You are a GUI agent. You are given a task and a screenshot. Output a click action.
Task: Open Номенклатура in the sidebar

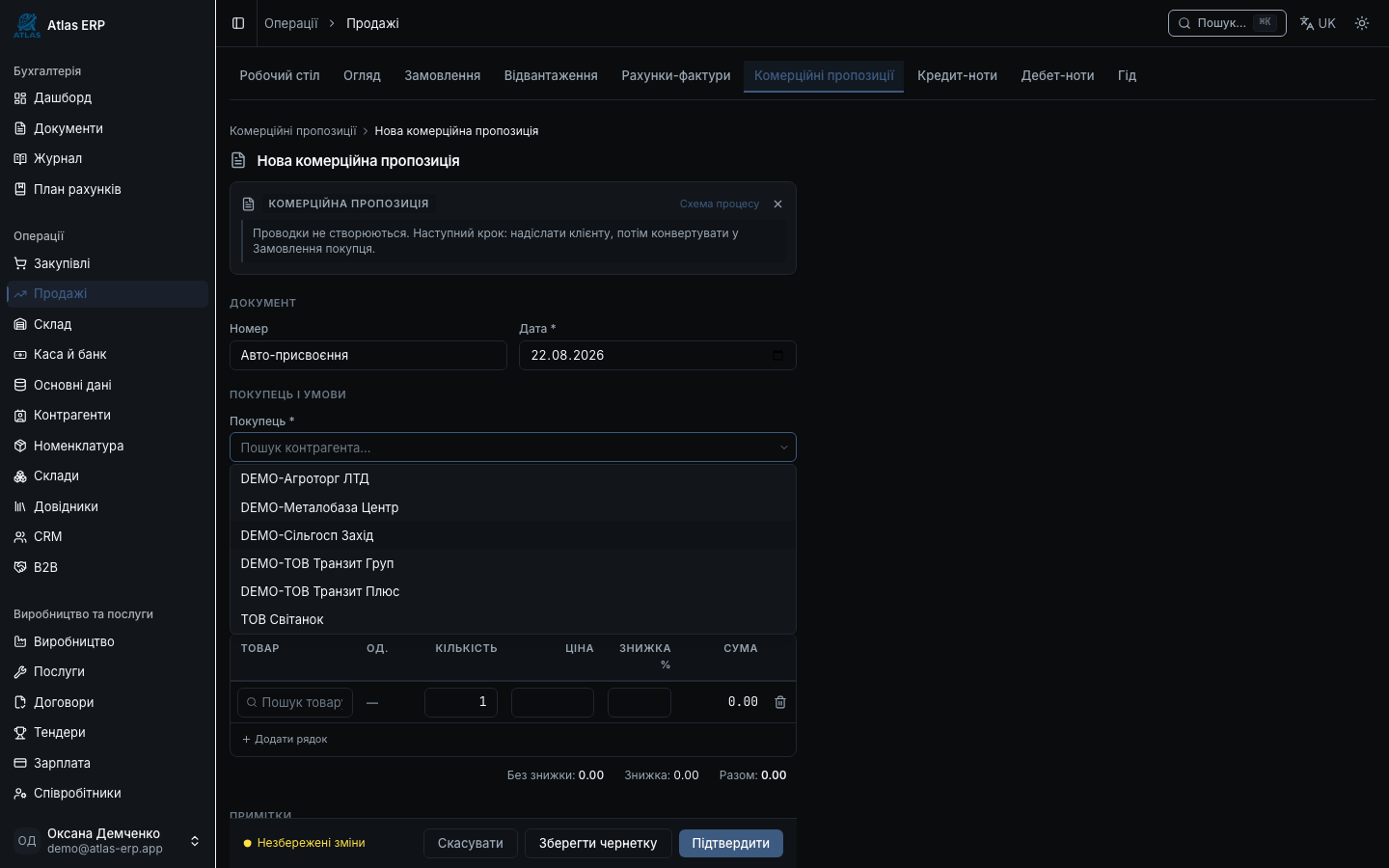(x=107, y=446)
